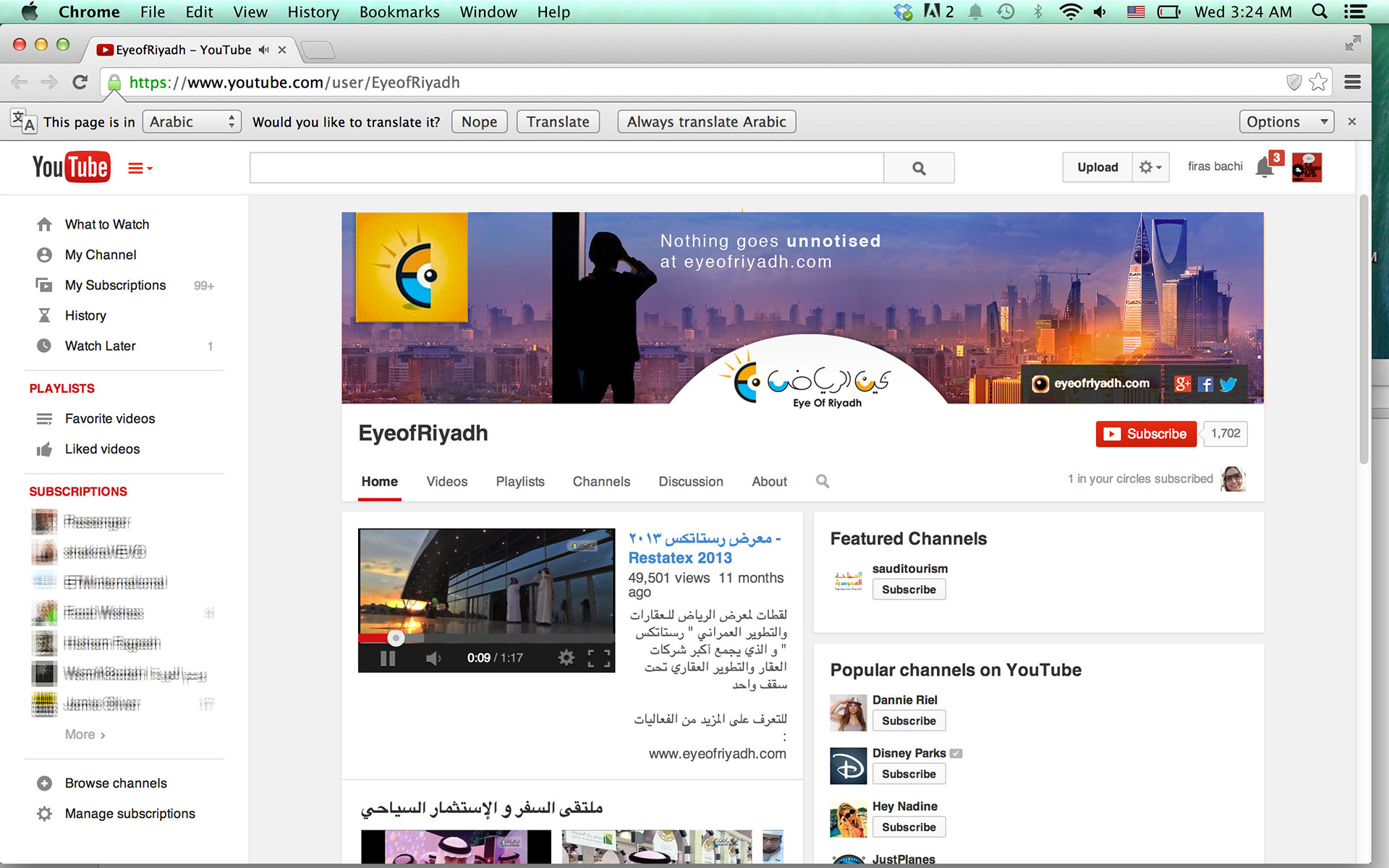
Task: Open the Twitter link on banner
Action: 1228,384
